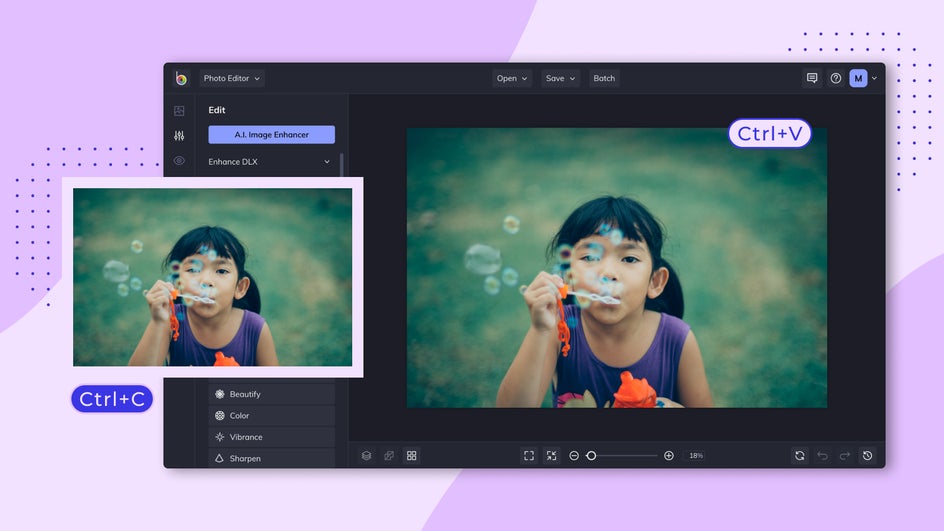This screenshot has width=944, height=531.
Task: Click the grid view icon
Action: (411, 456)
